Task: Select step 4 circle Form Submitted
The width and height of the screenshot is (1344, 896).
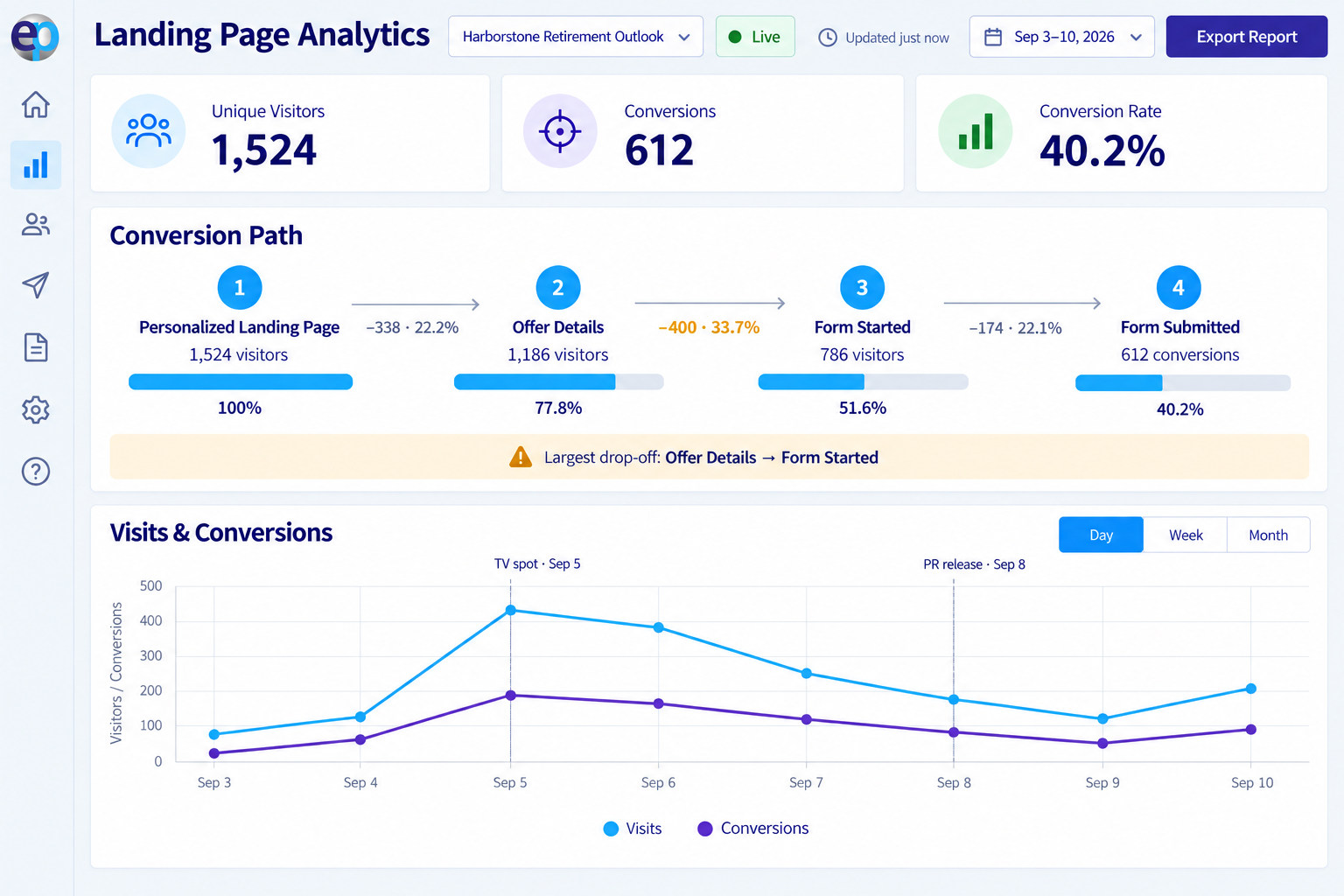Action: tap(1179, 287)
